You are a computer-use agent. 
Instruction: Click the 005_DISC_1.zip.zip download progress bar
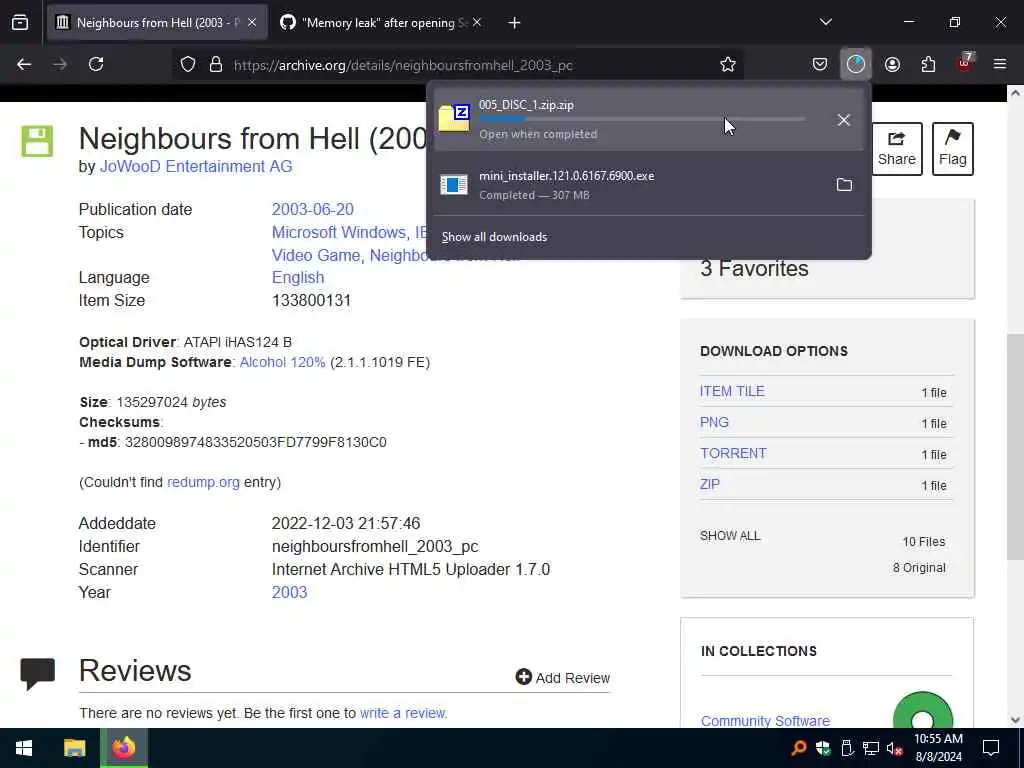pyautogui.click(x=642, y=120)
